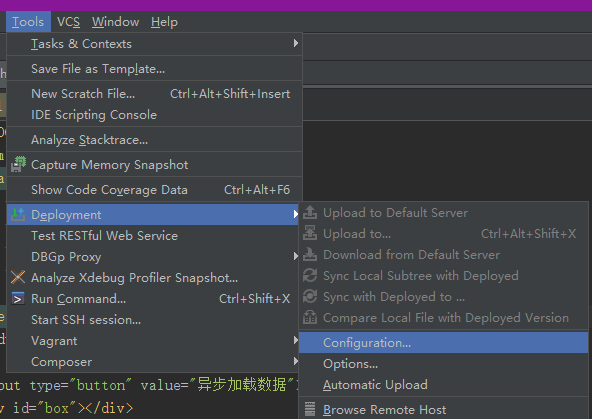Select Analyze Stacktrace option

(154, 140)
